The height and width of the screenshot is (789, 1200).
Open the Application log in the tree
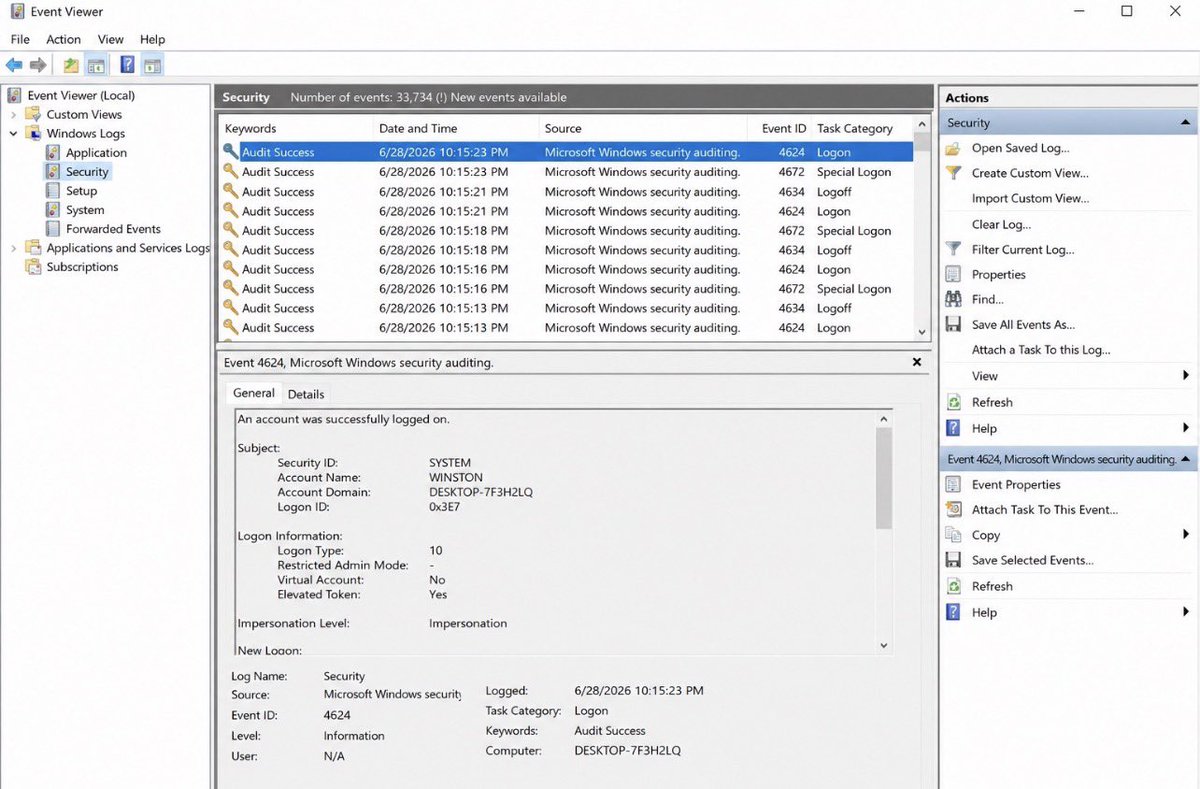click(96, 153)
